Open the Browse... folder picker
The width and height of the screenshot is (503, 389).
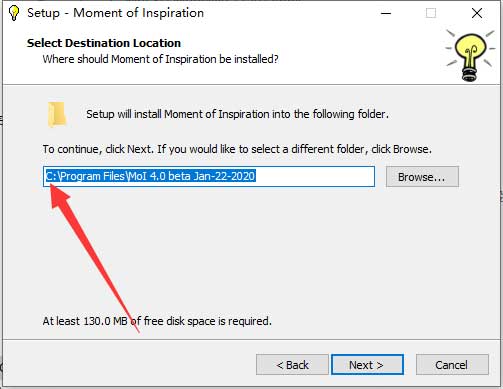pyautogui.click(x=422, y=177)
